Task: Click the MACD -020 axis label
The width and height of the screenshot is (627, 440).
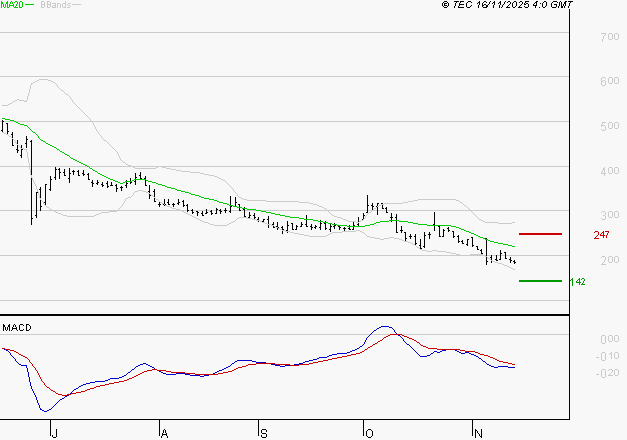Action: coord(607,373)
